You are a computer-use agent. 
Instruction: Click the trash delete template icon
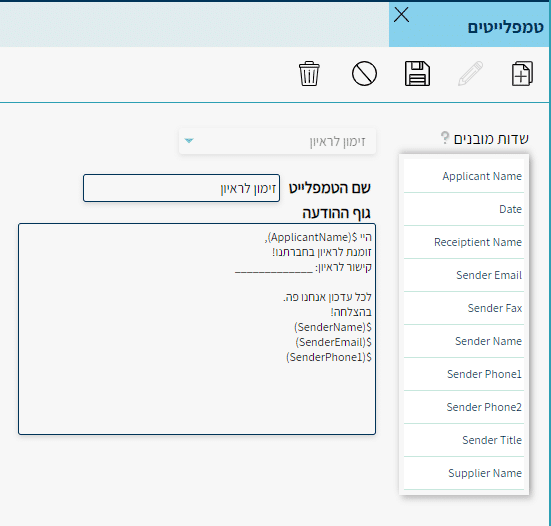click(x=309, y=74)
